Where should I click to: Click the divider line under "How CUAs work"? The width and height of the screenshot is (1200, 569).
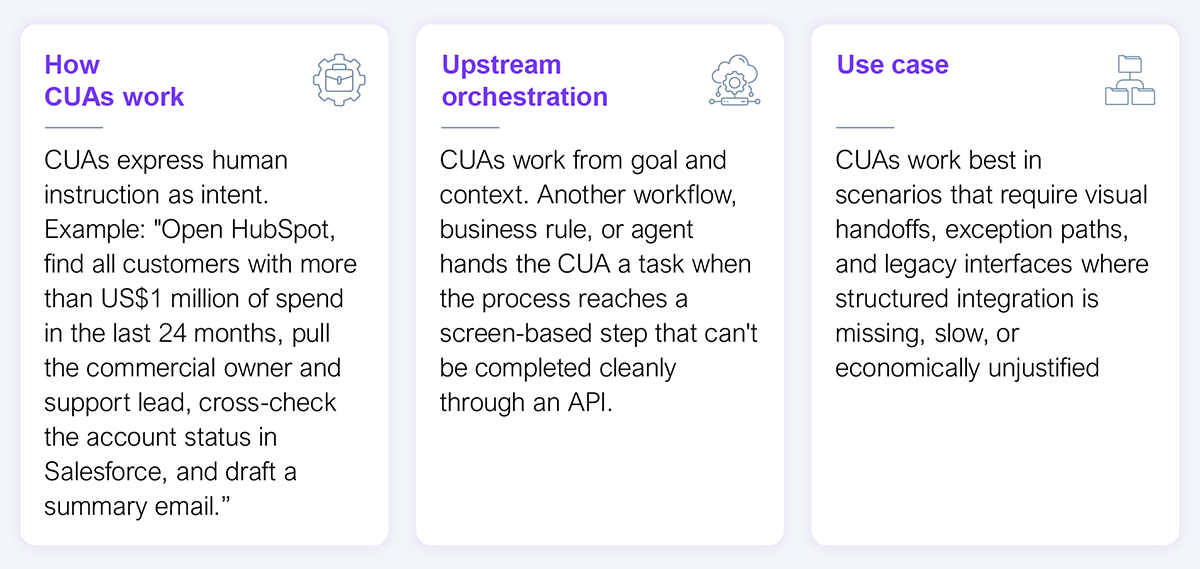click(x=73, y=128)
